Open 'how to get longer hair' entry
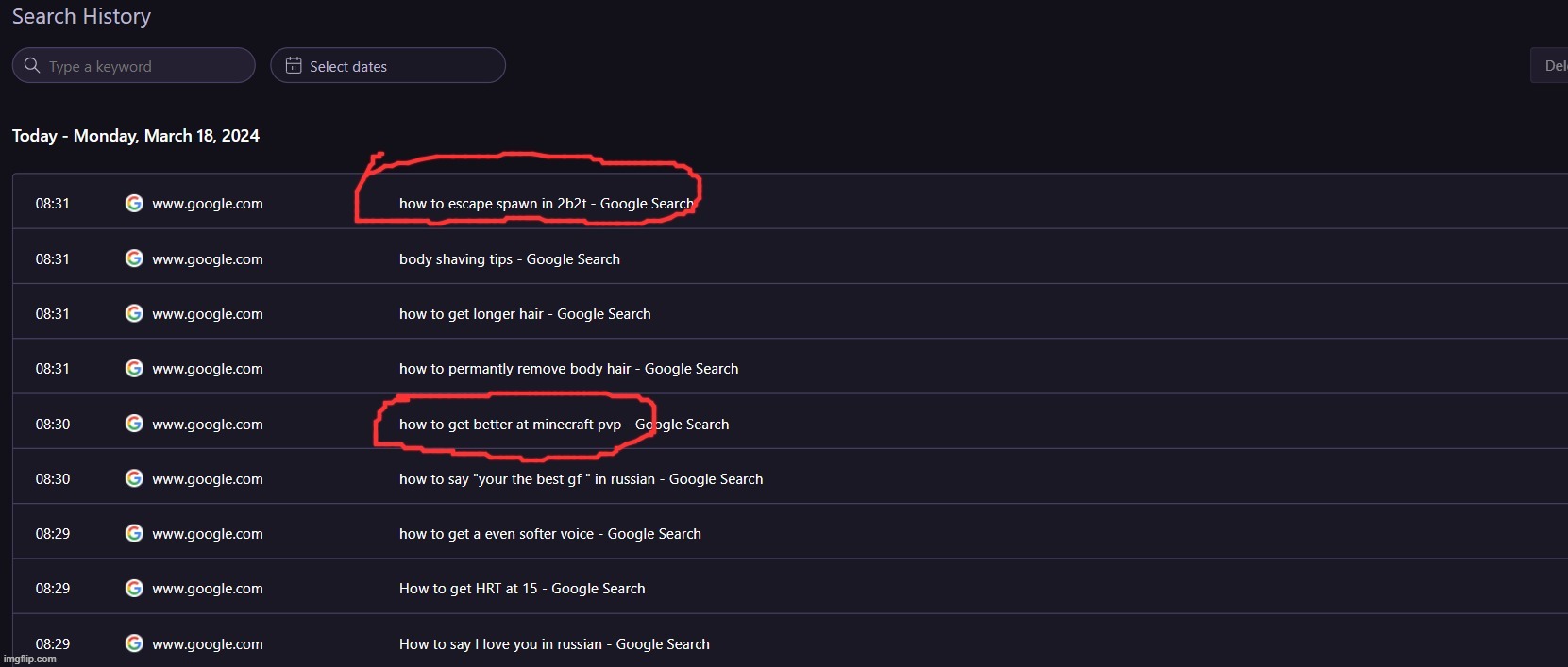 point(525,313)
